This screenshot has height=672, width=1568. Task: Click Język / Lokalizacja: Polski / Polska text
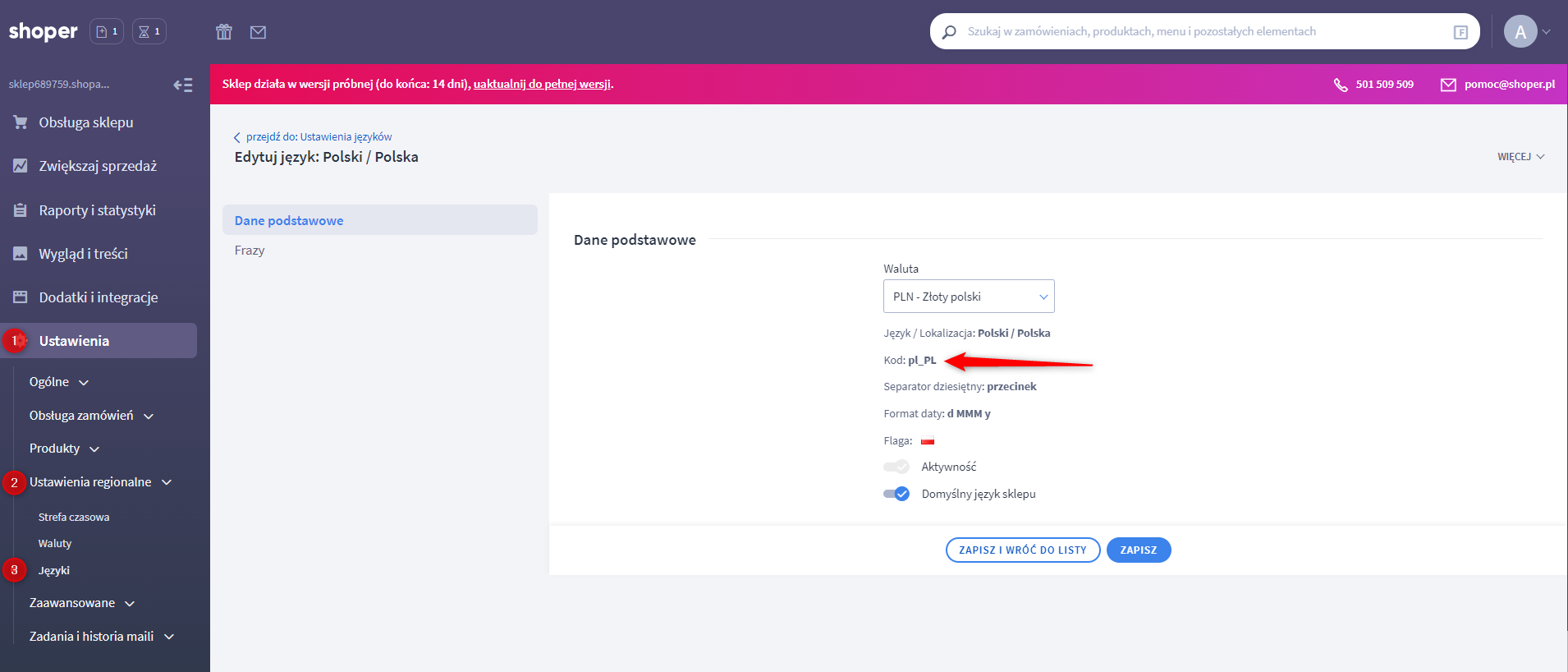click(967, 334)
